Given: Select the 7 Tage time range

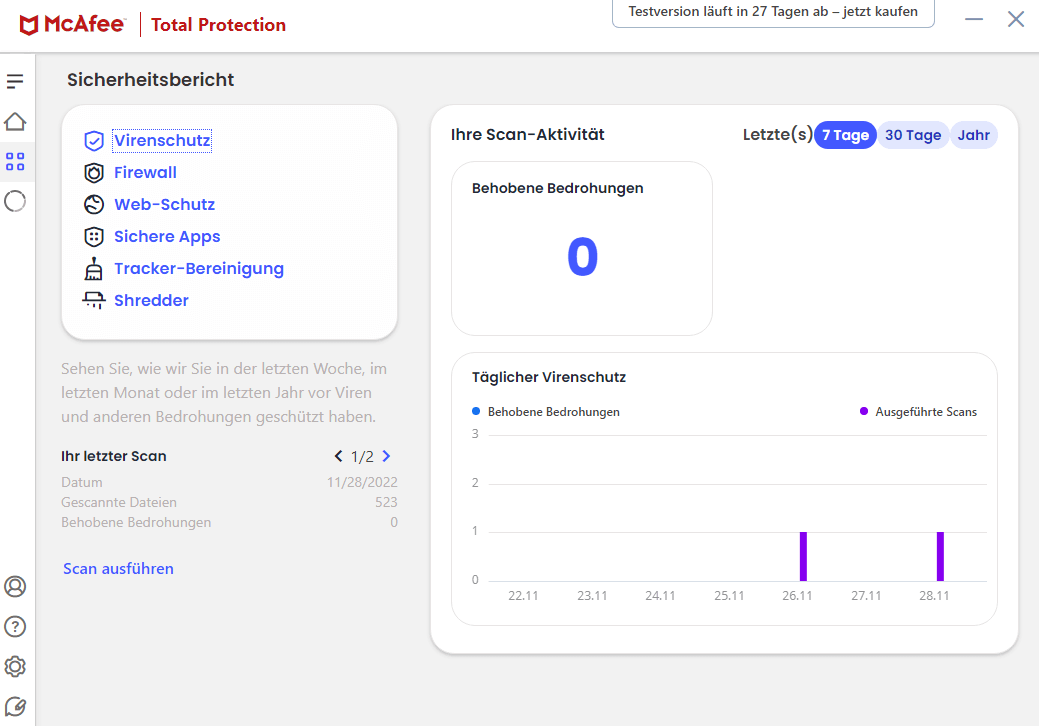Looking at the screenshot, I should click(x=845, y=135).
